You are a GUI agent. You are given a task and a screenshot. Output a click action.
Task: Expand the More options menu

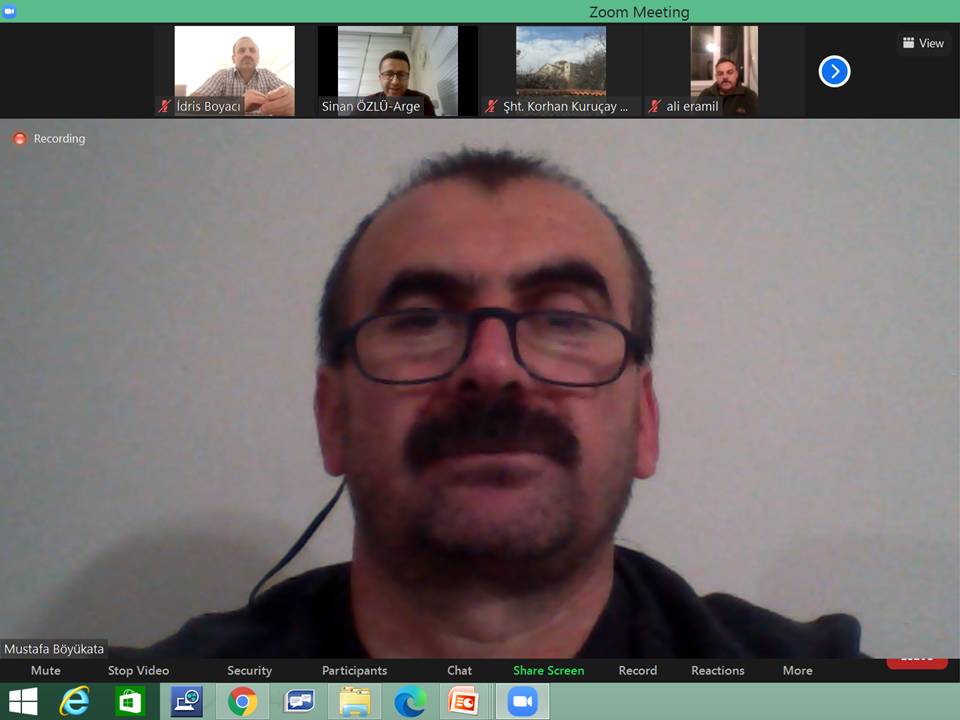click(x=797, y=670)
